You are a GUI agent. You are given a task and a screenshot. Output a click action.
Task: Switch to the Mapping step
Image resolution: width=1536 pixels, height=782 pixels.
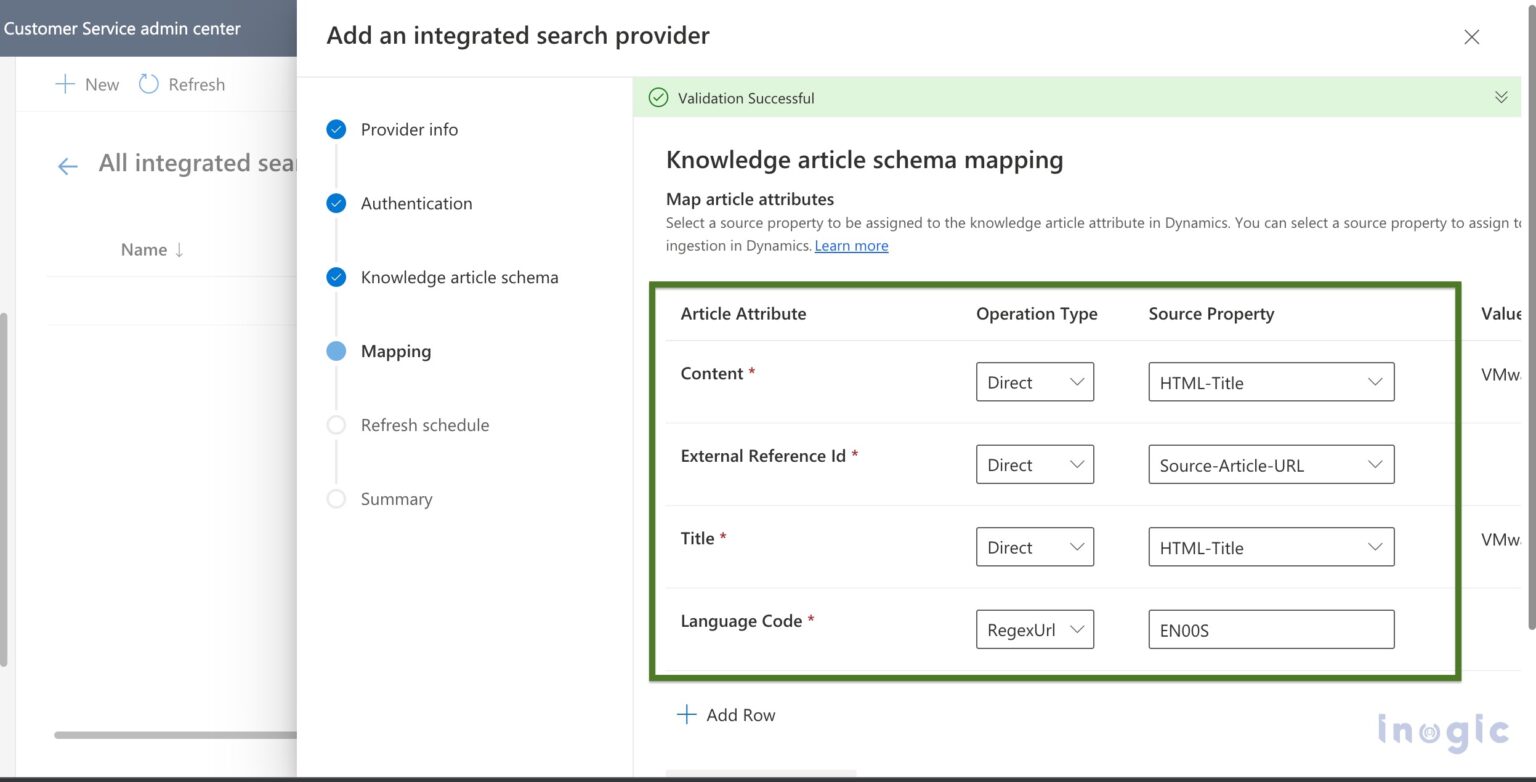click(396, 351)
